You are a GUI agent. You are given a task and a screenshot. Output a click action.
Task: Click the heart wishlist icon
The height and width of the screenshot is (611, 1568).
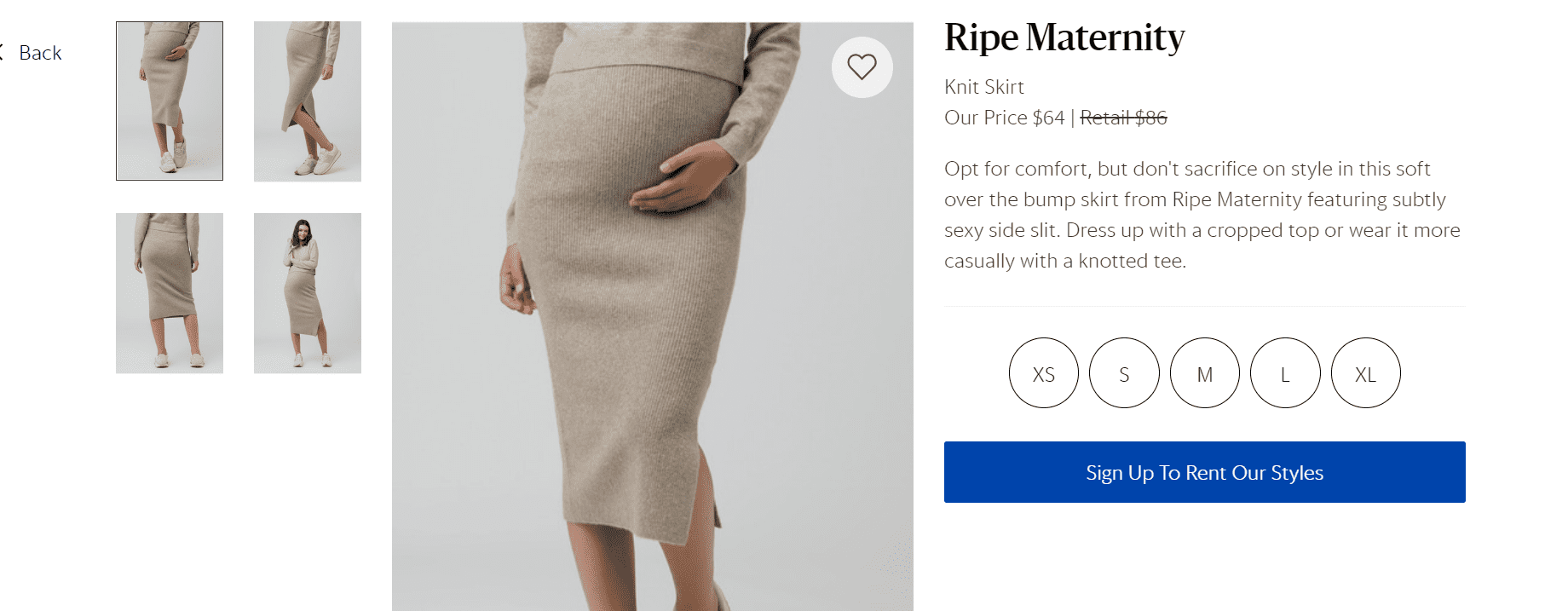pos(862,66)
